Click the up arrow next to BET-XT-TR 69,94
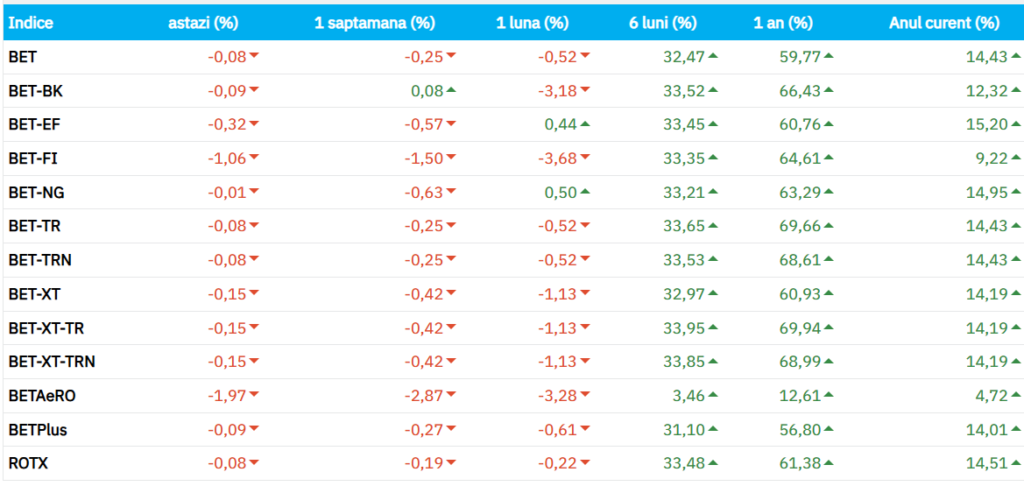This screenshot has height=486, width=1024. [x=828, y=328]
